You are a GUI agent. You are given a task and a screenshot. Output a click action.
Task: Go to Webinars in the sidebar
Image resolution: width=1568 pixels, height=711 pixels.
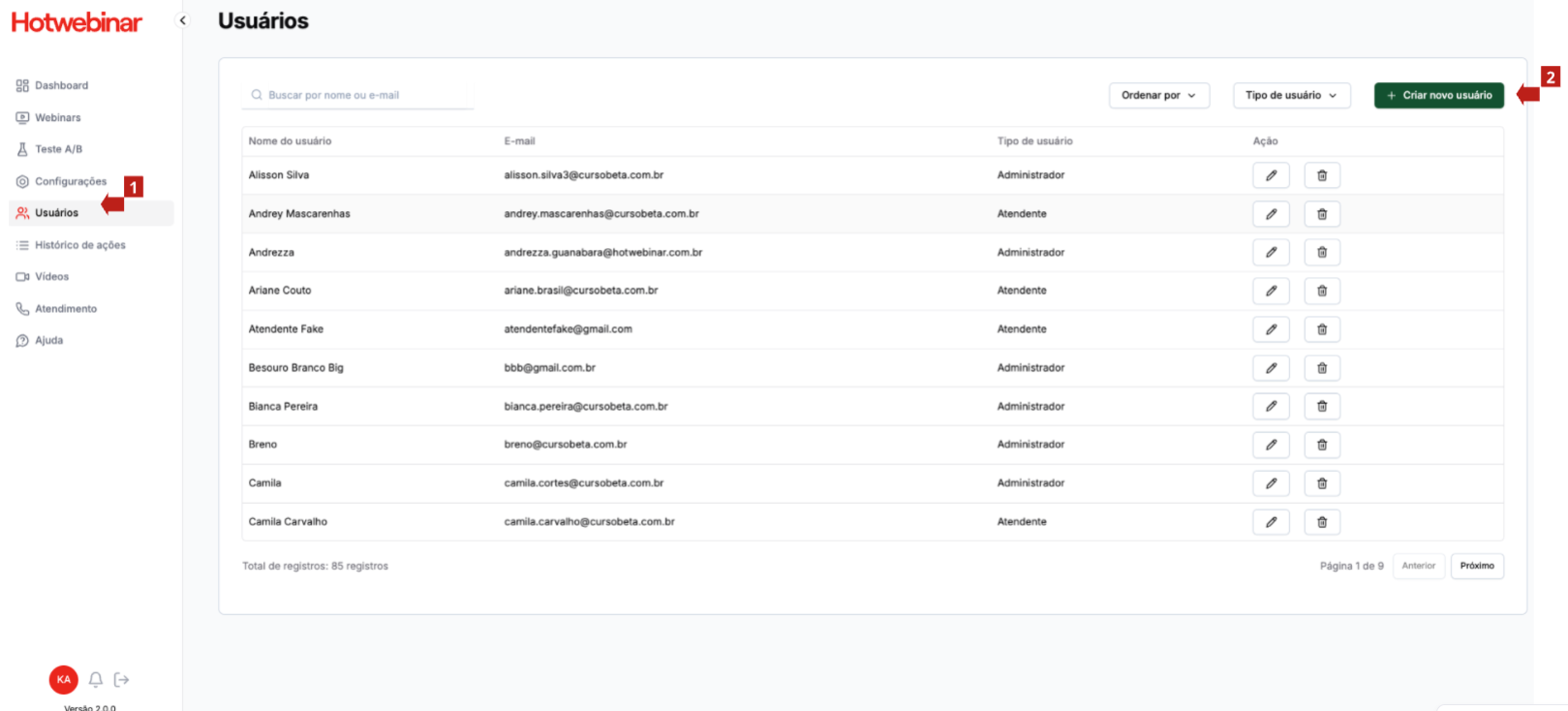coord(57,117)
